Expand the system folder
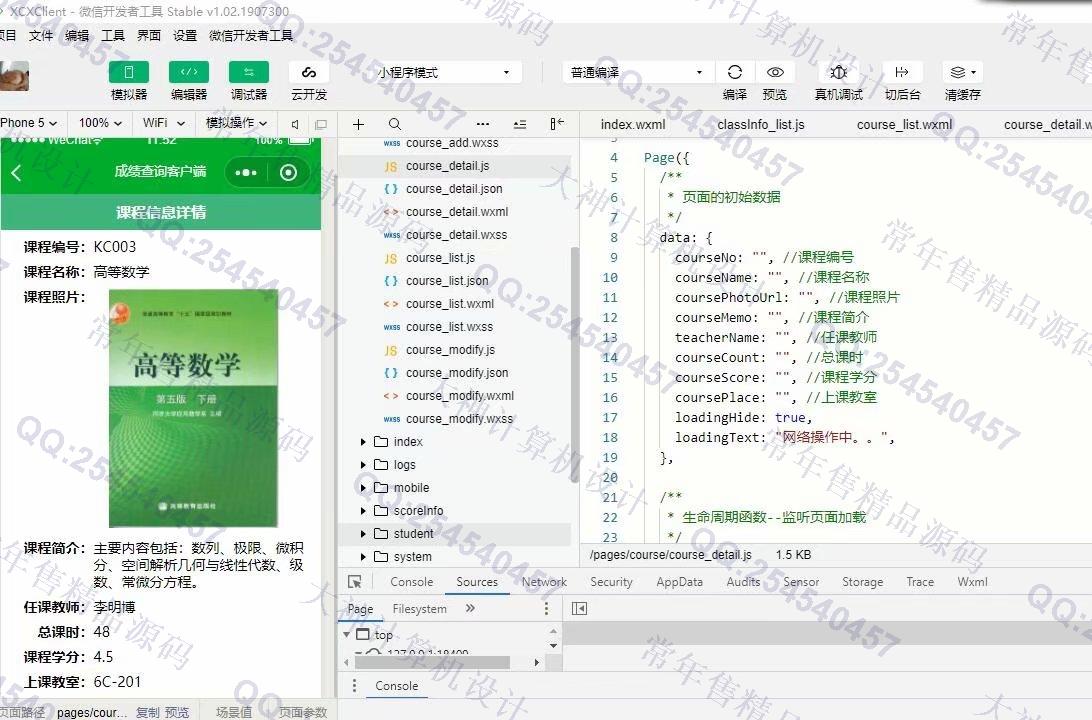 363,557
